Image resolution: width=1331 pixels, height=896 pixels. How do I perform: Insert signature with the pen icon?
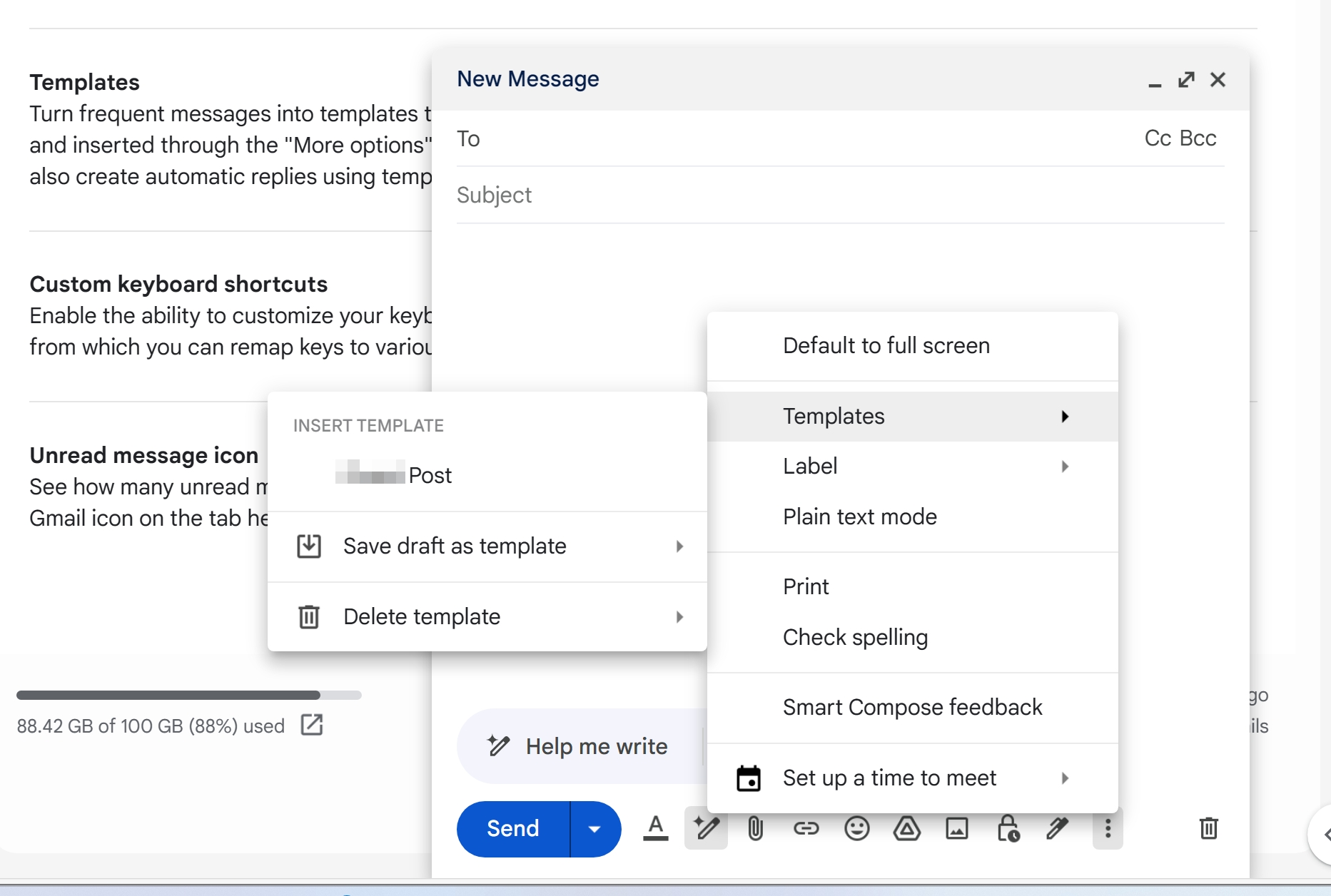[x=1057, y=828]
